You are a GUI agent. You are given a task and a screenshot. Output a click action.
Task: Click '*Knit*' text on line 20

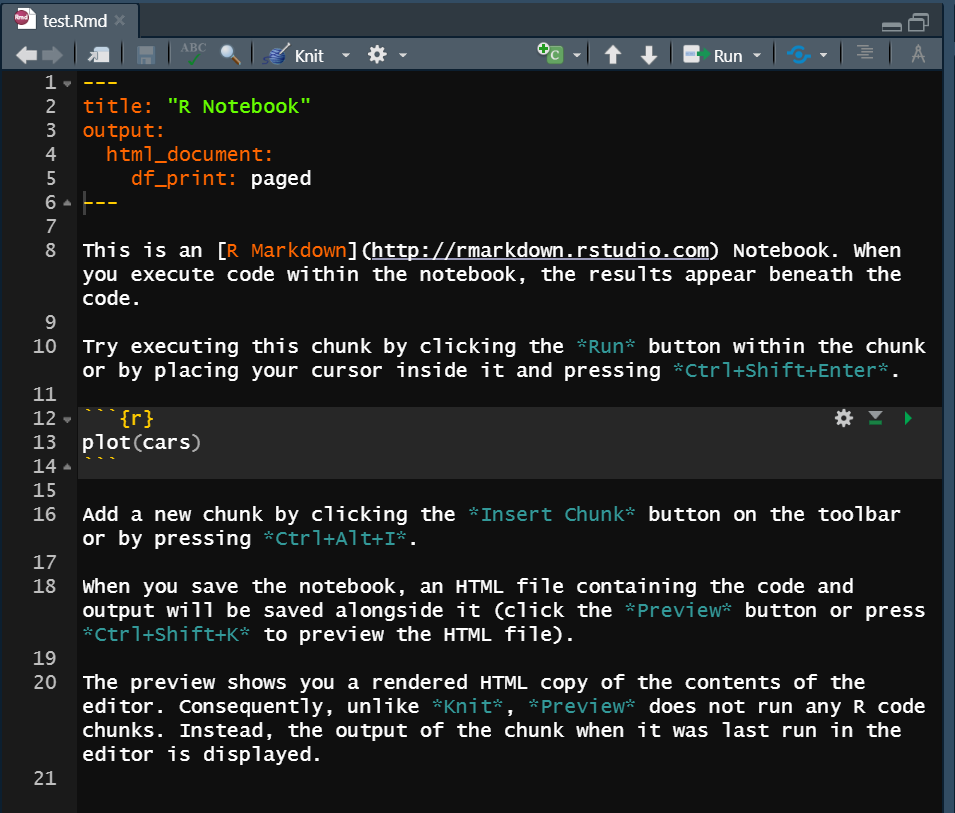(x=468, y=706)
